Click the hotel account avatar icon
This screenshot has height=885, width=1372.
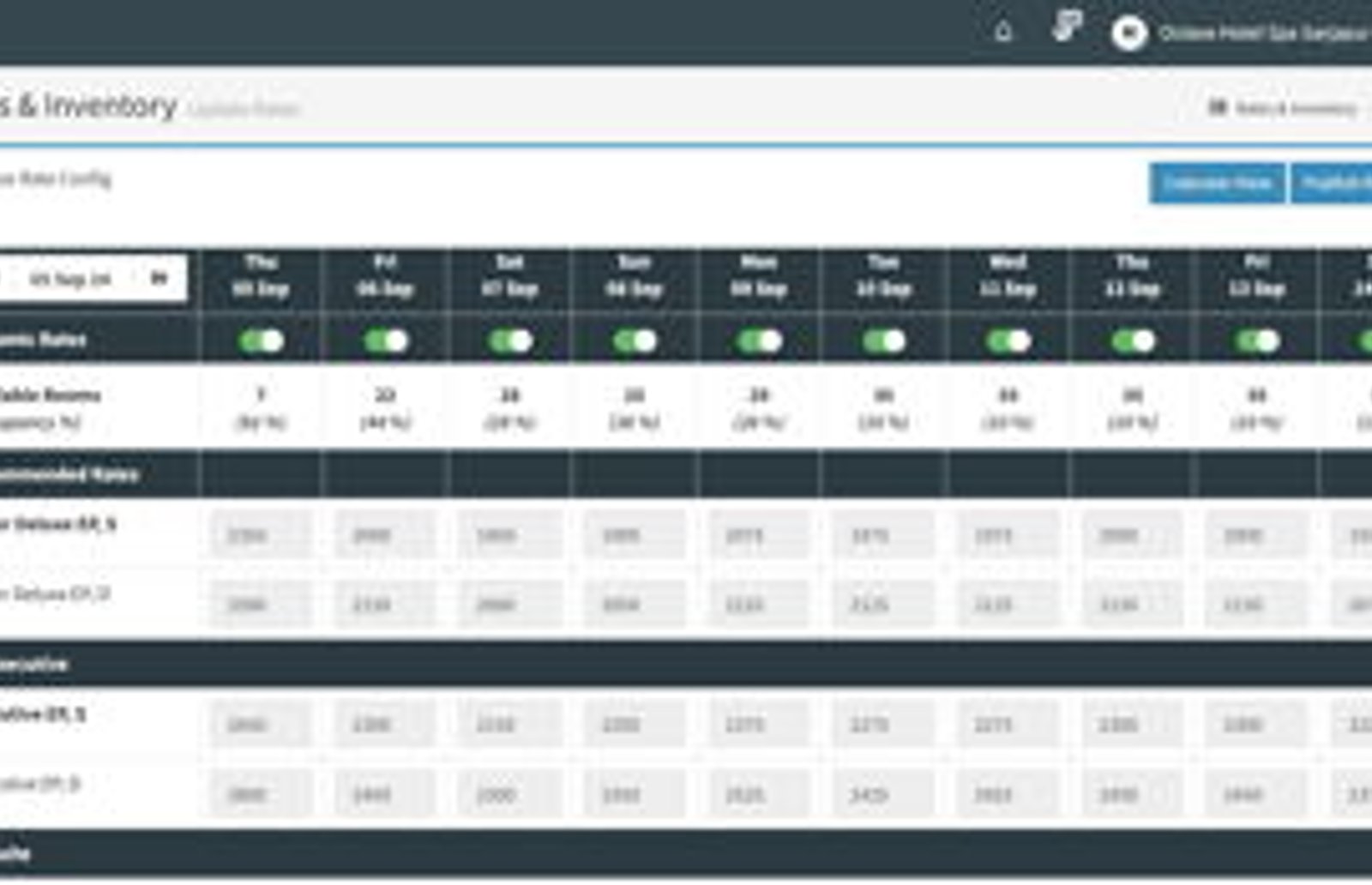1129,33
